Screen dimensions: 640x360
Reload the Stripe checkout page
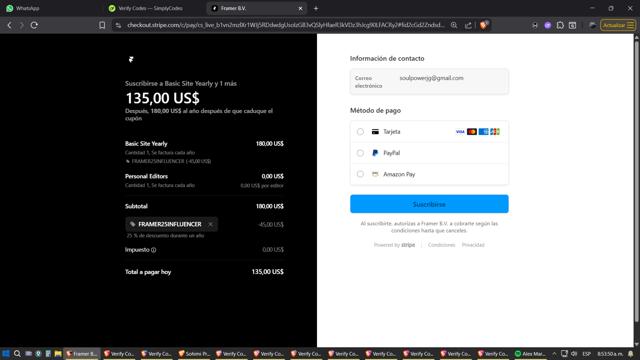coord(34,25)
